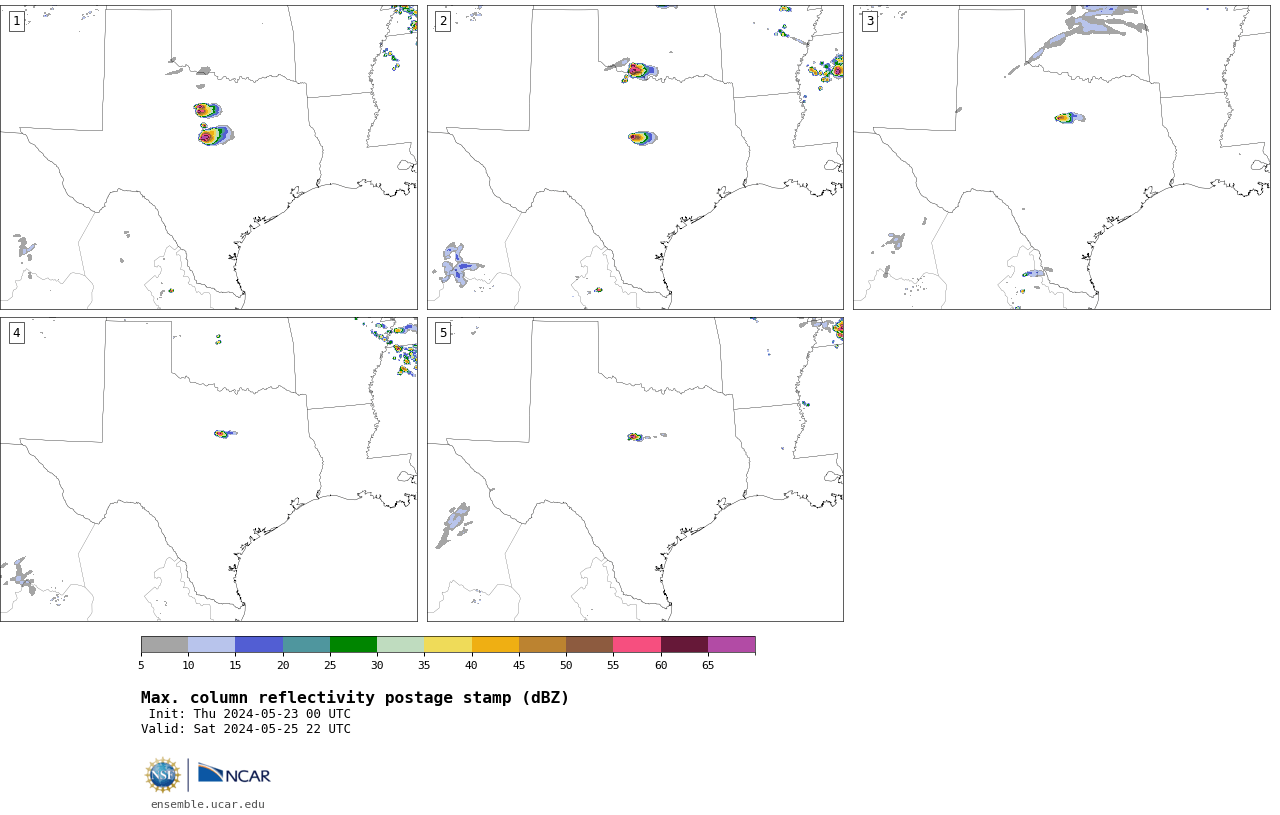Click the panel number 5 label
This screenshot has width=1280, height=815.
[x=443, y=333]
